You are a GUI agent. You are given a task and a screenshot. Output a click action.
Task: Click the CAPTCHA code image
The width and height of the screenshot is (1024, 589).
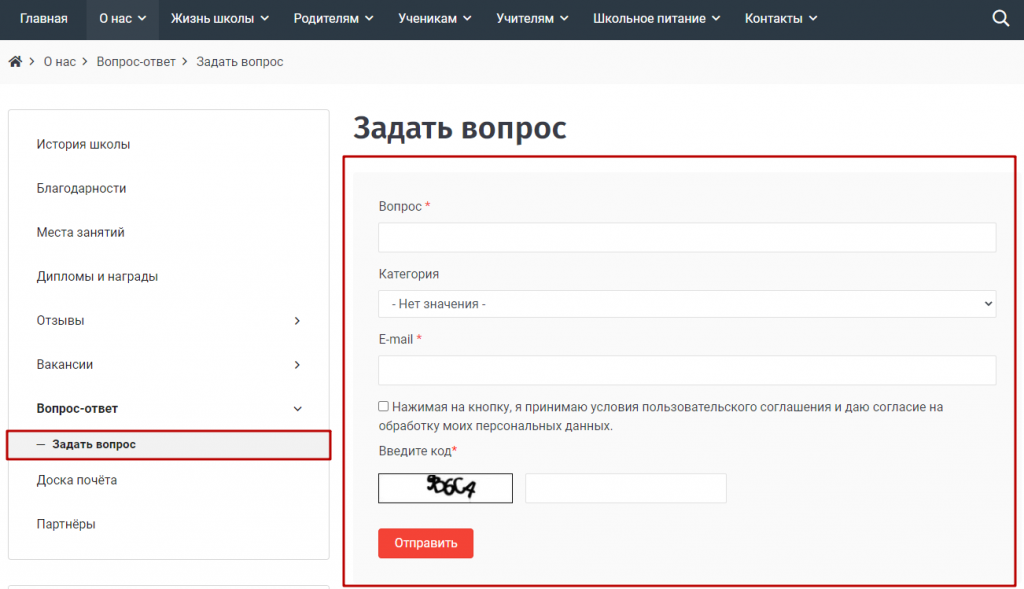[445, 488]
